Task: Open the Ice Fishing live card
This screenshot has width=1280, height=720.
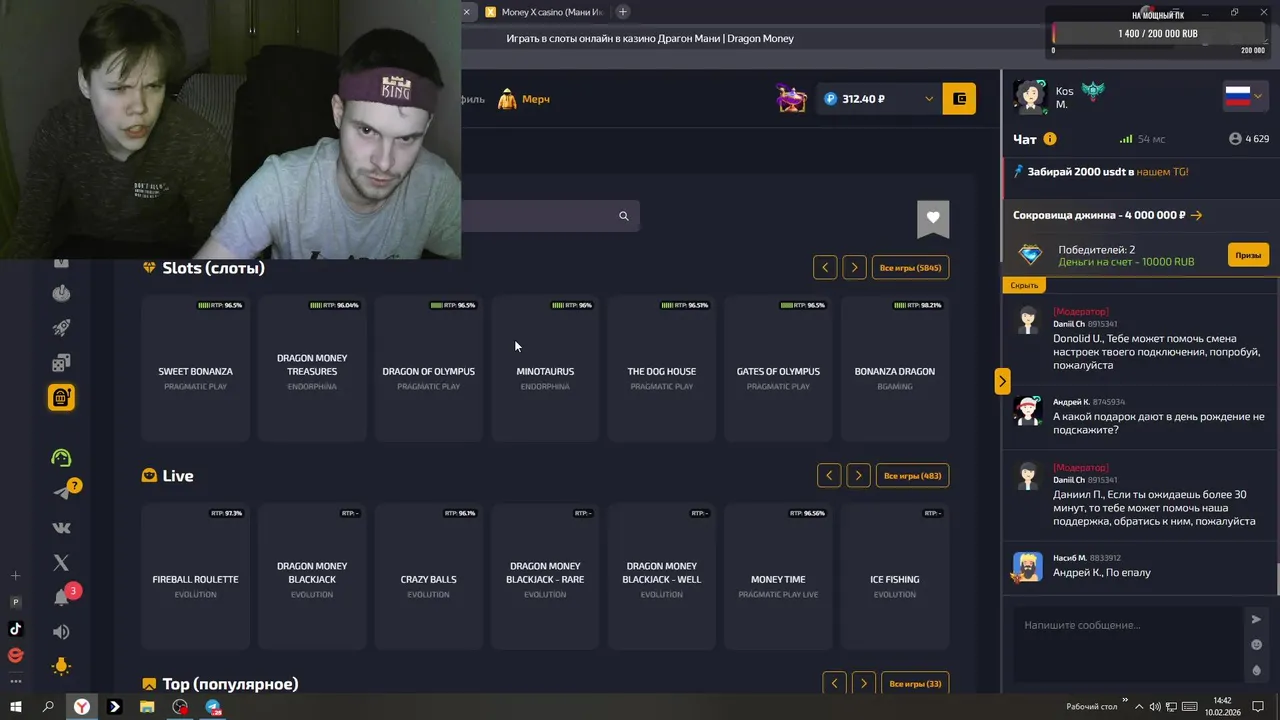Action: [x=895, y=577]
